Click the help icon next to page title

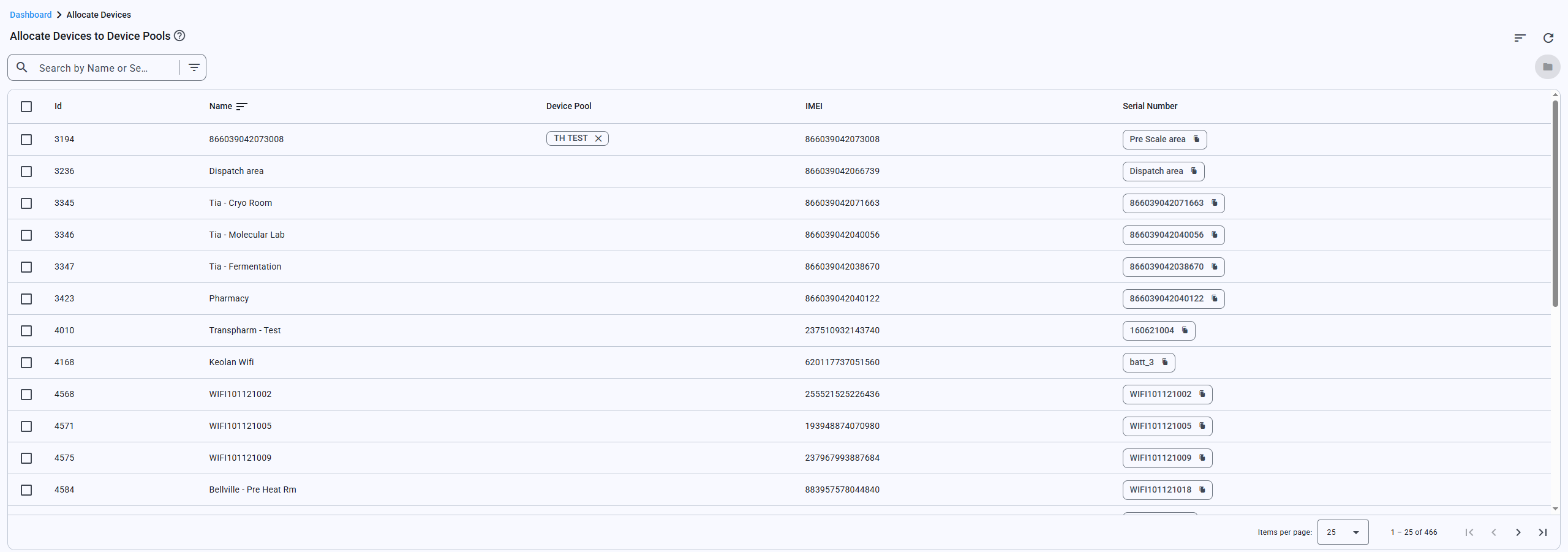pyautogui.click(x=179, y=36)
